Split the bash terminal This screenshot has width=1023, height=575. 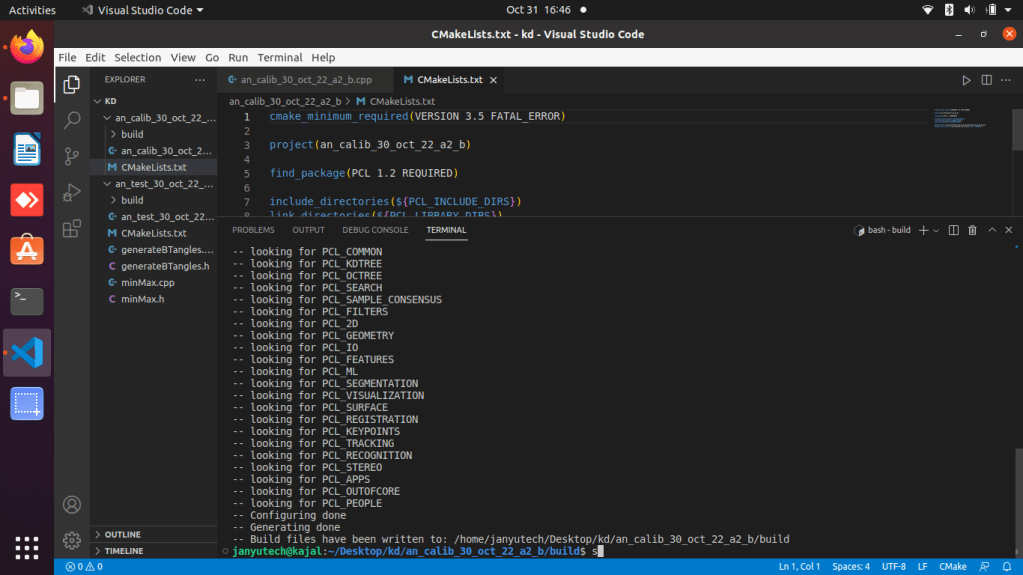coord(953,230)
